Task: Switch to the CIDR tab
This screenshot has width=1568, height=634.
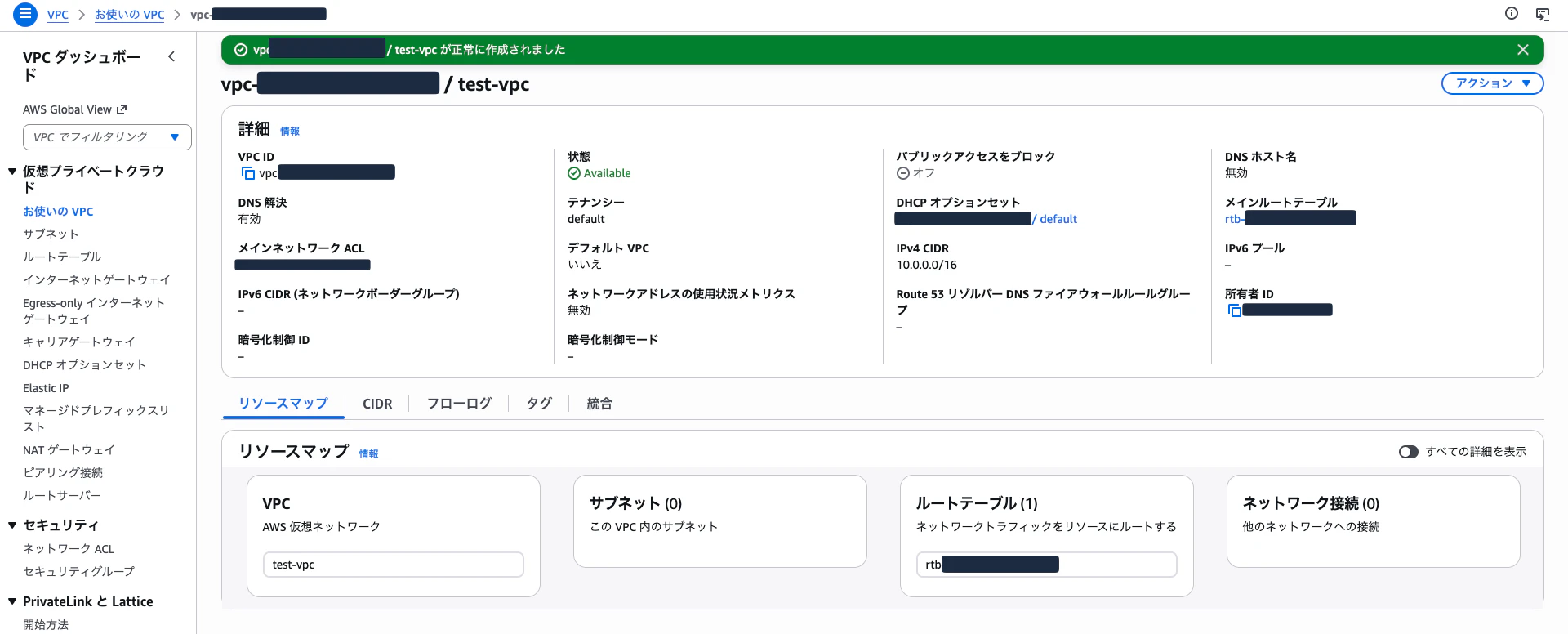Action: click(377, 404)
